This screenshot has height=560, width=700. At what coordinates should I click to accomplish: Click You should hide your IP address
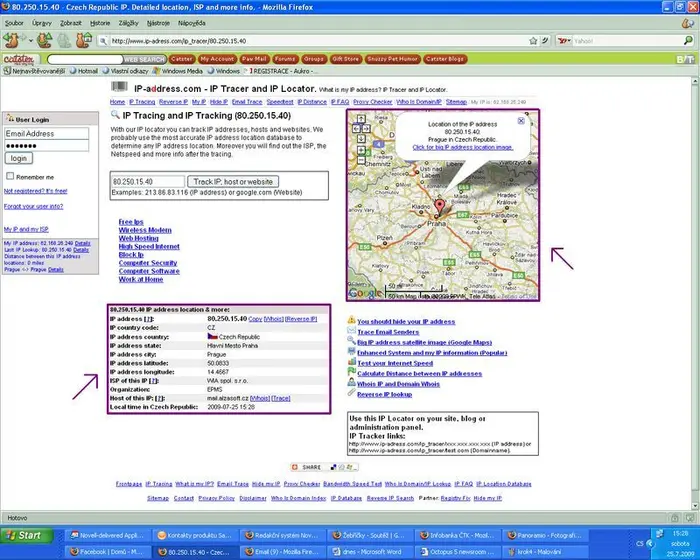pyautogui.click(x=406, y=322)
